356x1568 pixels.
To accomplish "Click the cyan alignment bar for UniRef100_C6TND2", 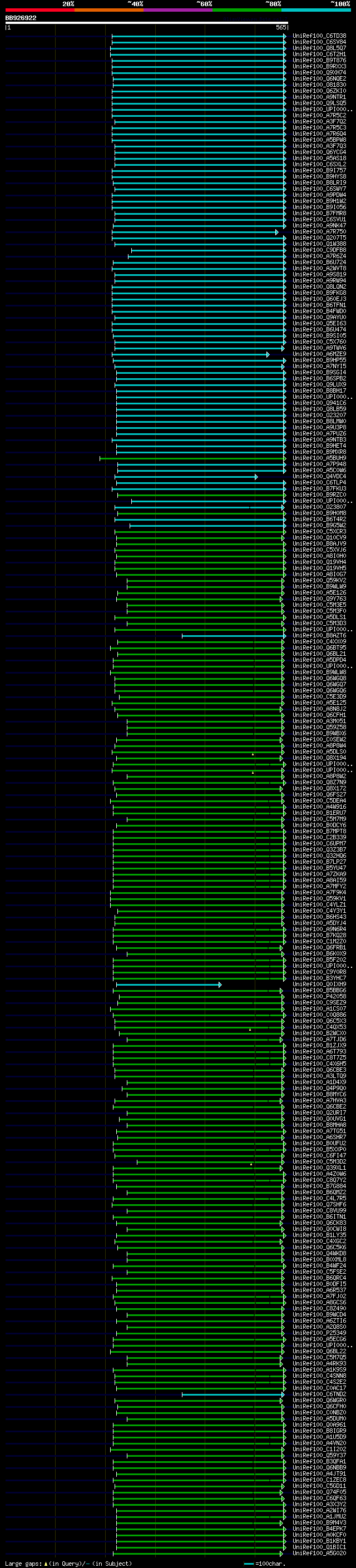I will (x=234, y=1394).
